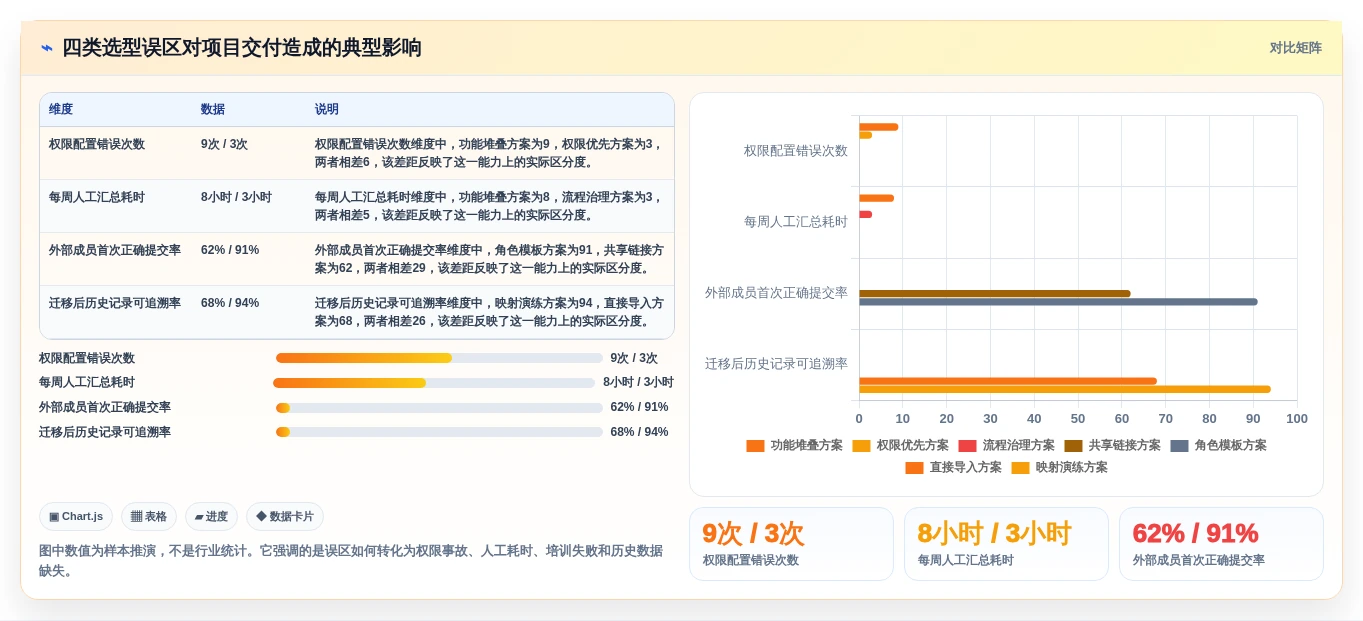Click the red 流程治理方案 bar in chart
Image resolution: width=1363 pixels, height=621 pixels.
pos(865,214)
